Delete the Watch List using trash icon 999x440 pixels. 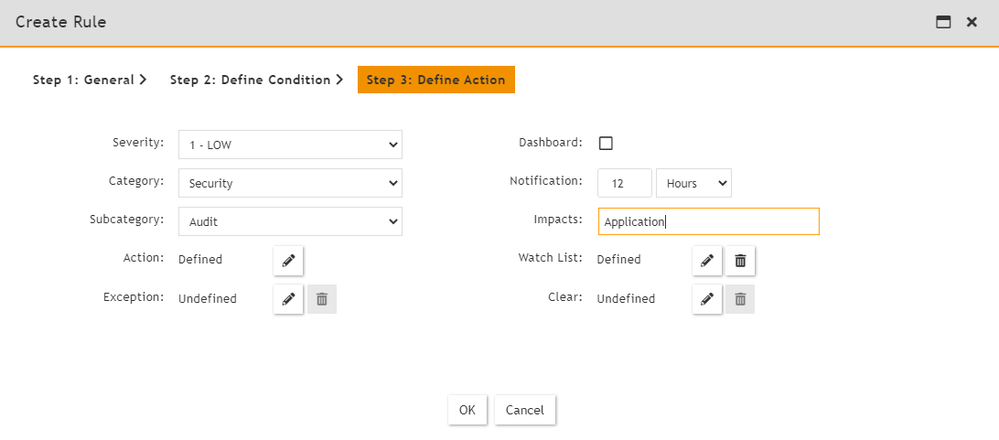click(x=740, y=260)
